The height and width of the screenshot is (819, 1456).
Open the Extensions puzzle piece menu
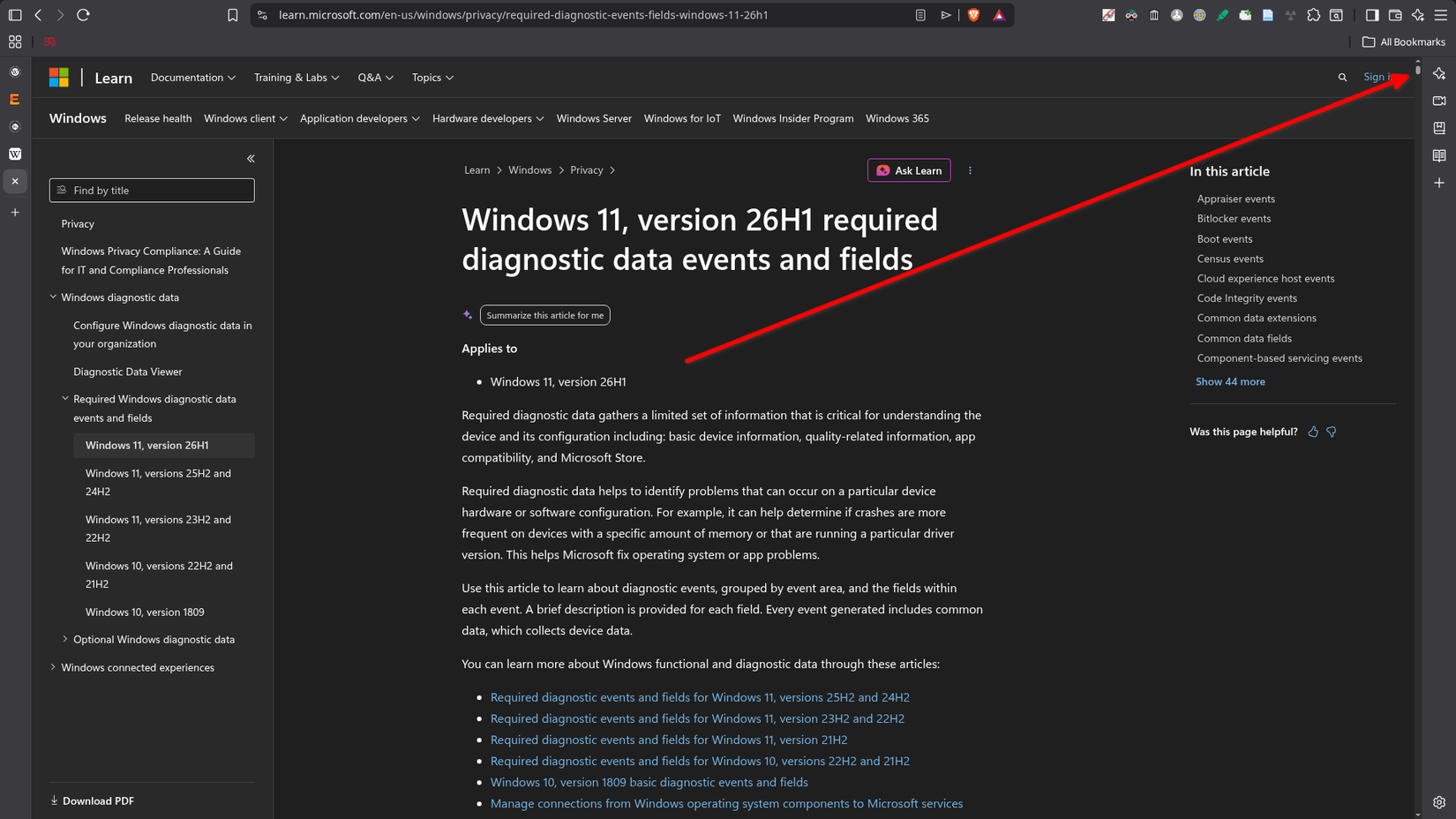(1313, 15)
